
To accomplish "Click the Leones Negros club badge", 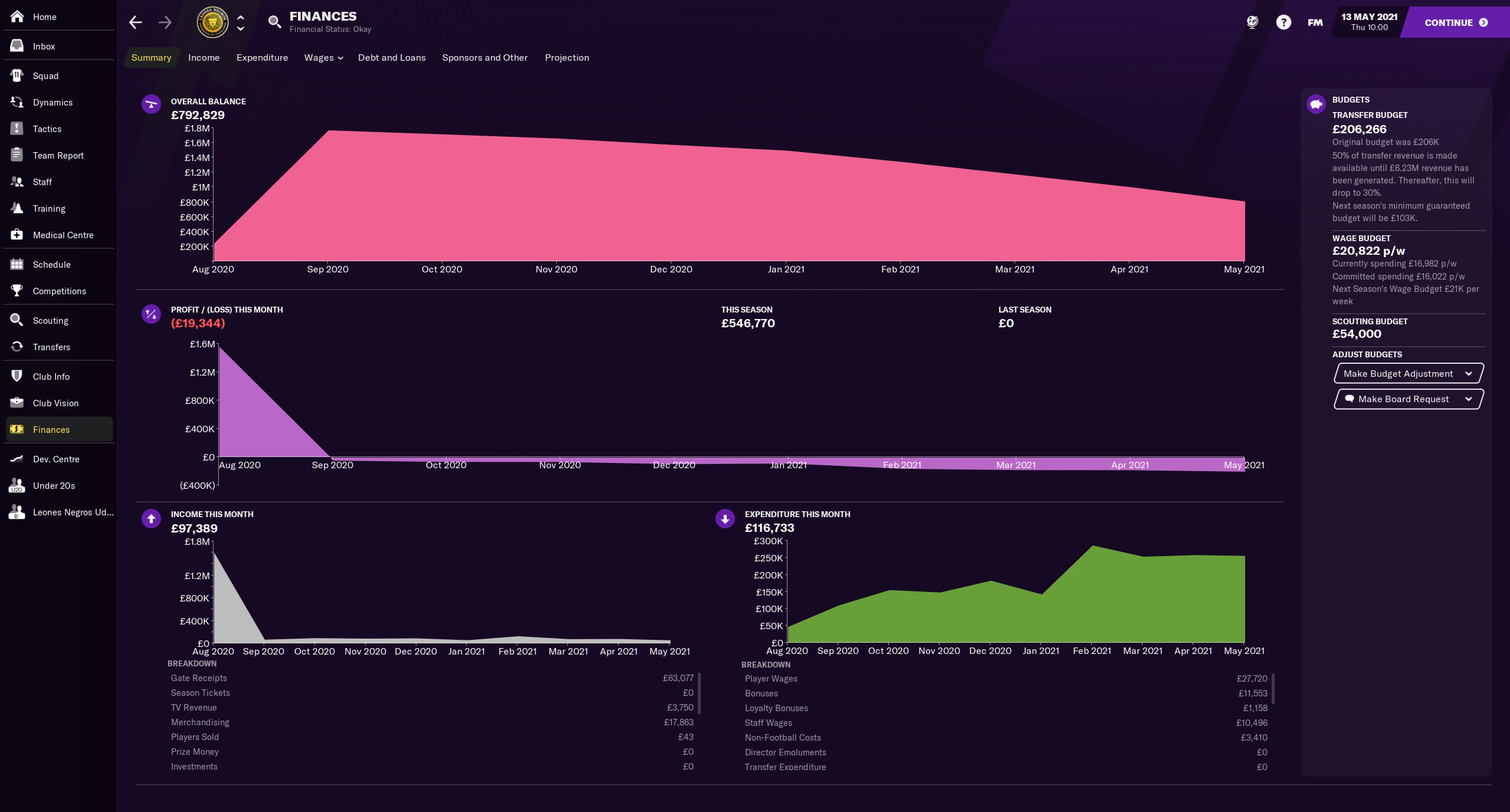I will tap(212, 23).
